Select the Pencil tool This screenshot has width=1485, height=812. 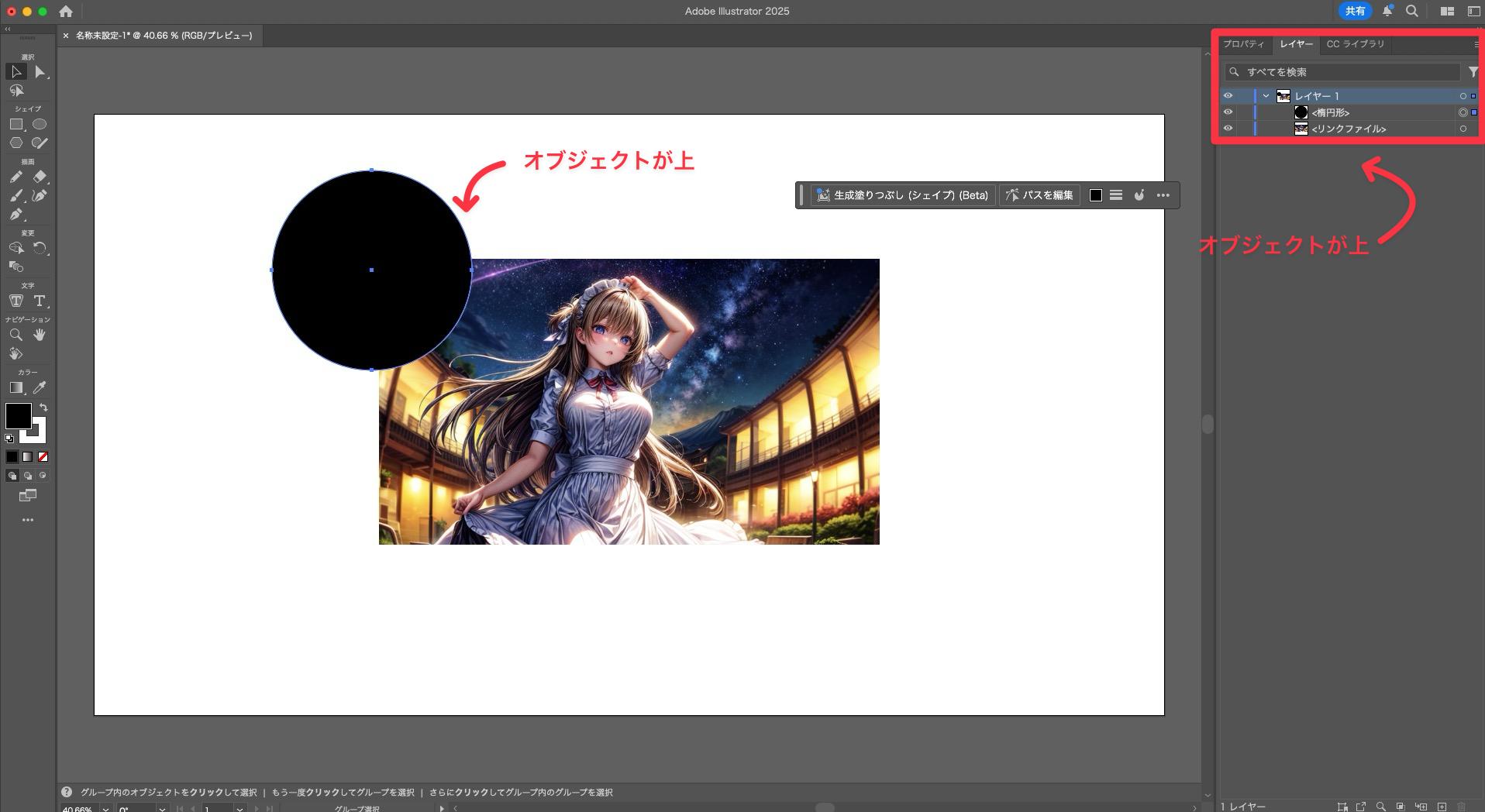(16, 177)
